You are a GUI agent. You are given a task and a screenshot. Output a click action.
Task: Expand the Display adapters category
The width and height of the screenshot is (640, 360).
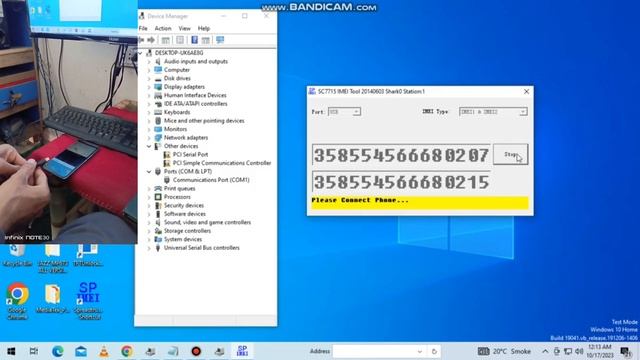(x=149, y=87)
